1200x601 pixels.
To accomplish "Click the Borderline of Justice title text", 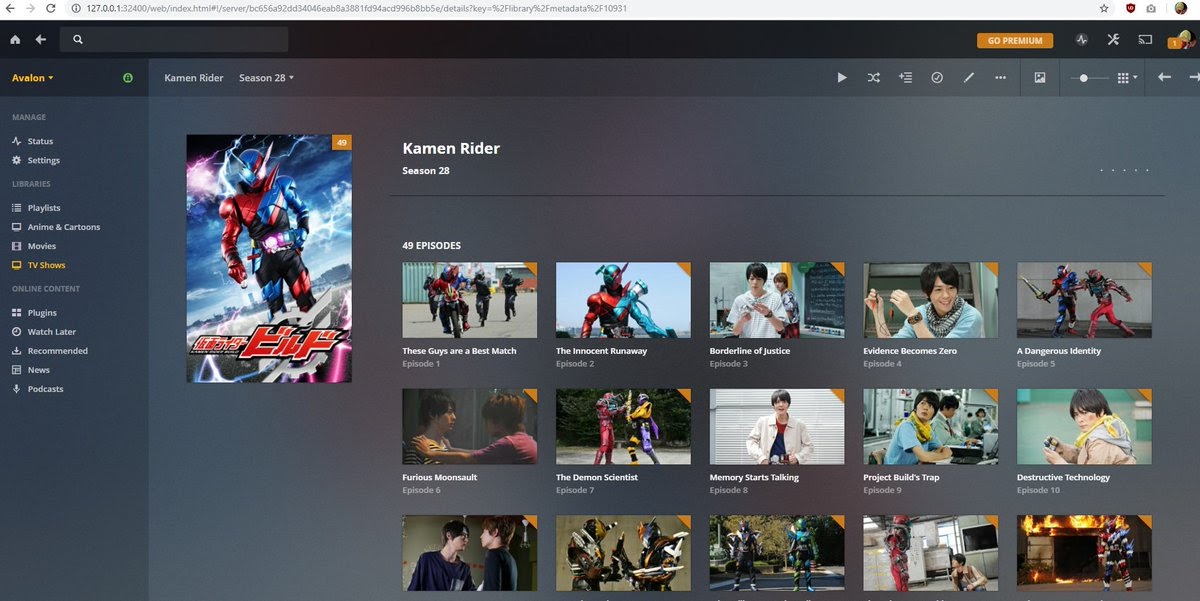I will [x=750, y=351].
